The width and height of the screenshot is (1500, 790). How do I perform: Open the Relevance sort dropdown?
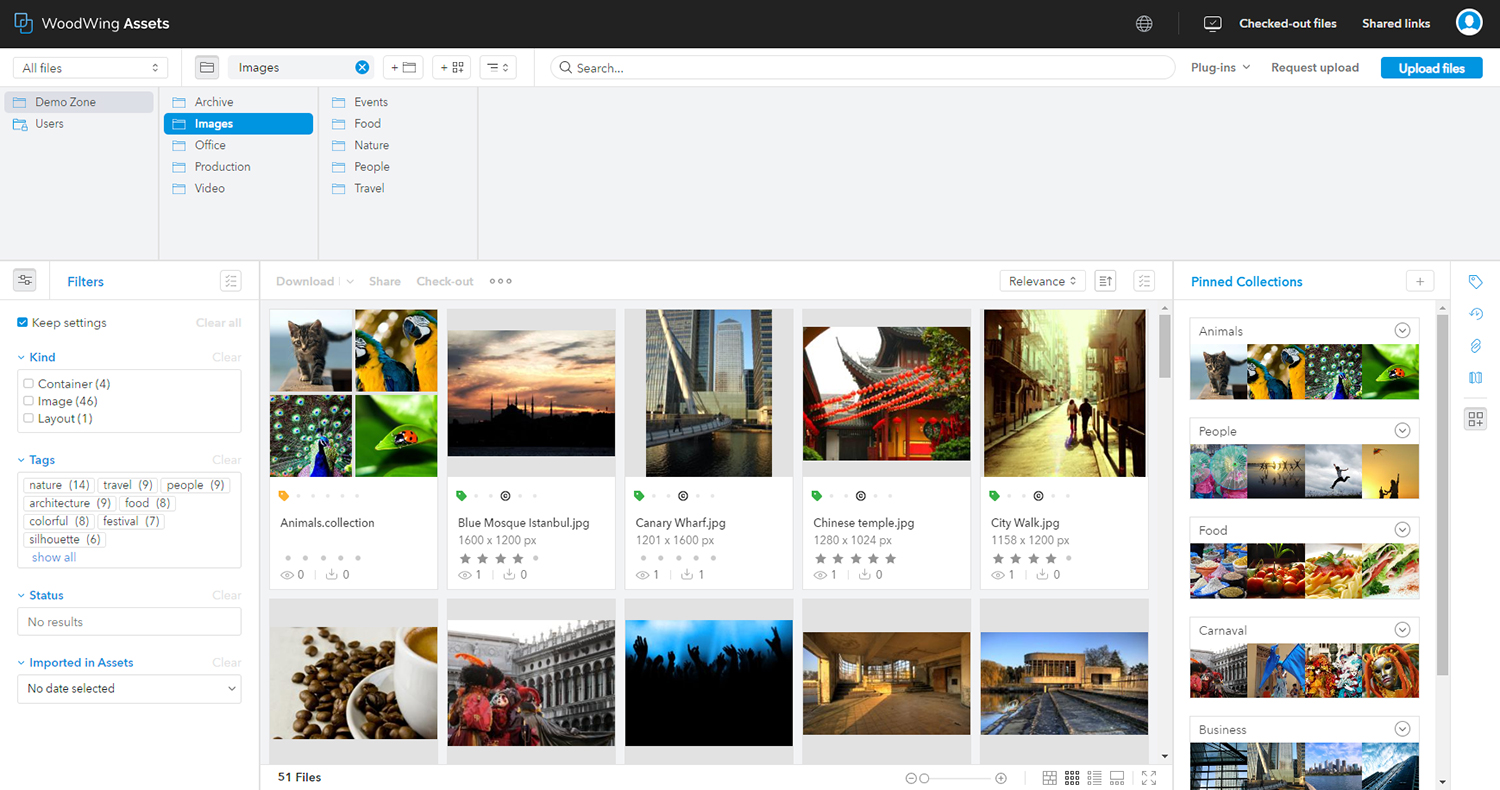coord(1043,281)
